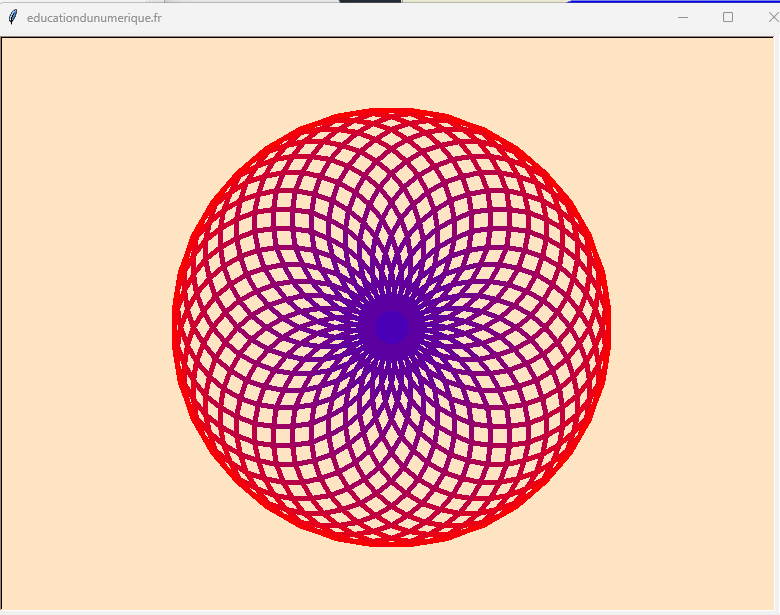
Task: Click the leftmost red edge of the spirograph
Action: [177, 327]
